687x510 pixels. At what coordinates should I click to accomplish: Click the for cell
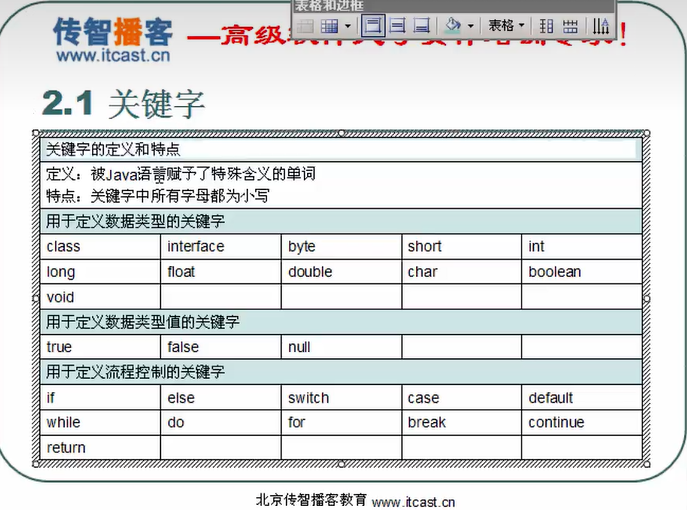tap(341, 422)
